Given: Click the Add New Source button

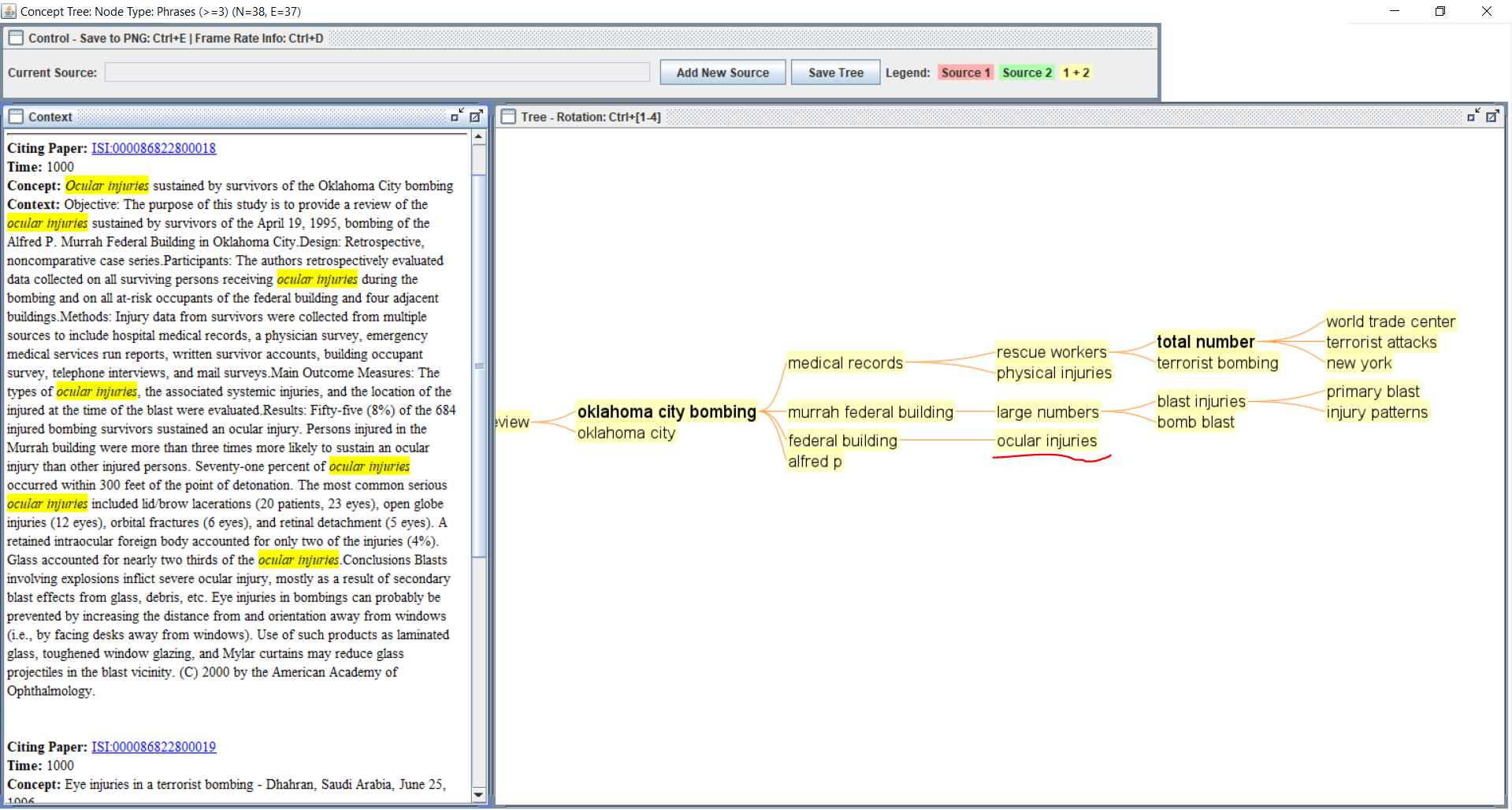Looking at the screenshot, I should pos(723,72).
